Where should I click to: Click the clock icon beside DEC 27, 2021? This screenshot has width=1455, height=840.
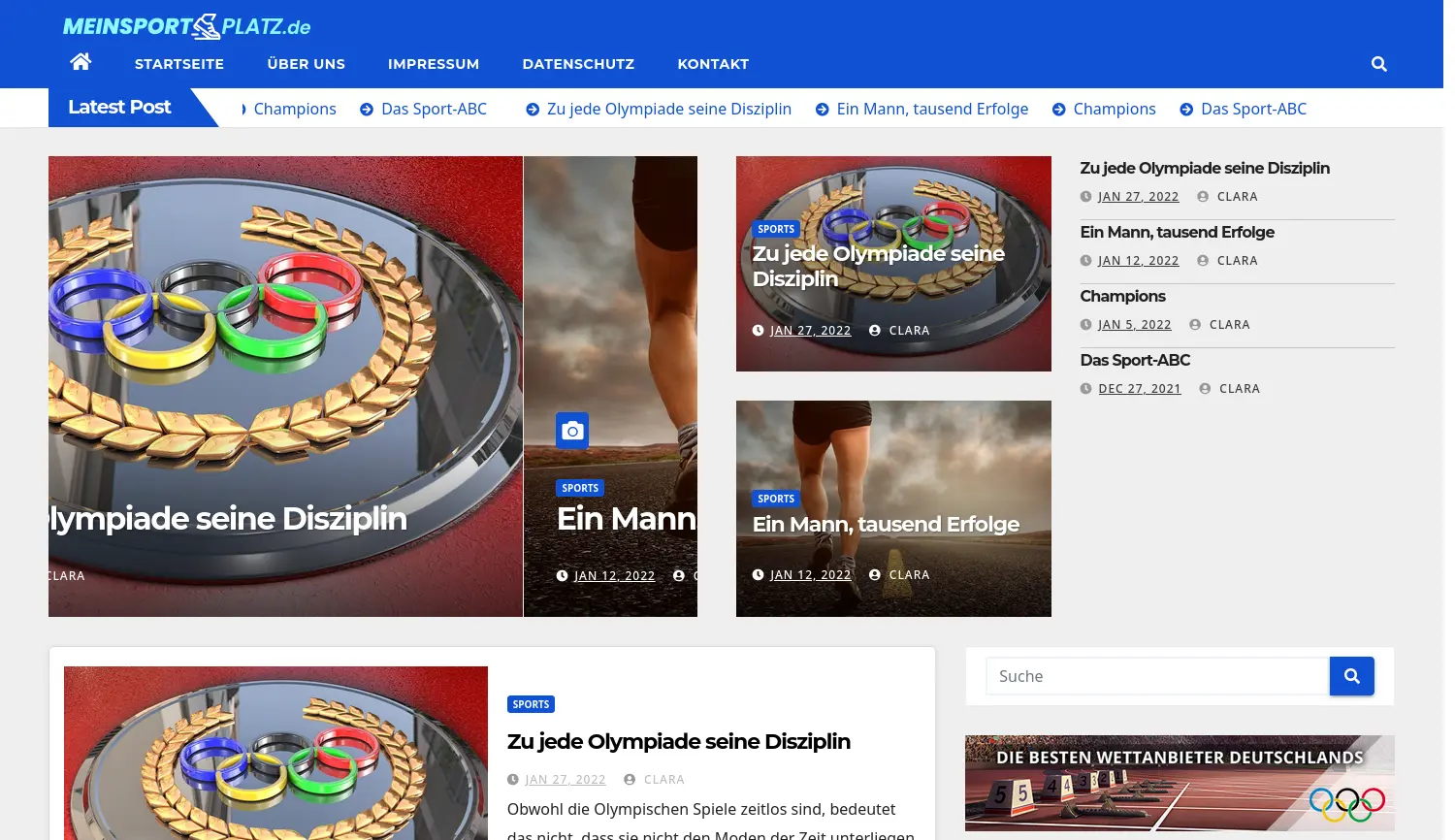[x=1086, y=388]
